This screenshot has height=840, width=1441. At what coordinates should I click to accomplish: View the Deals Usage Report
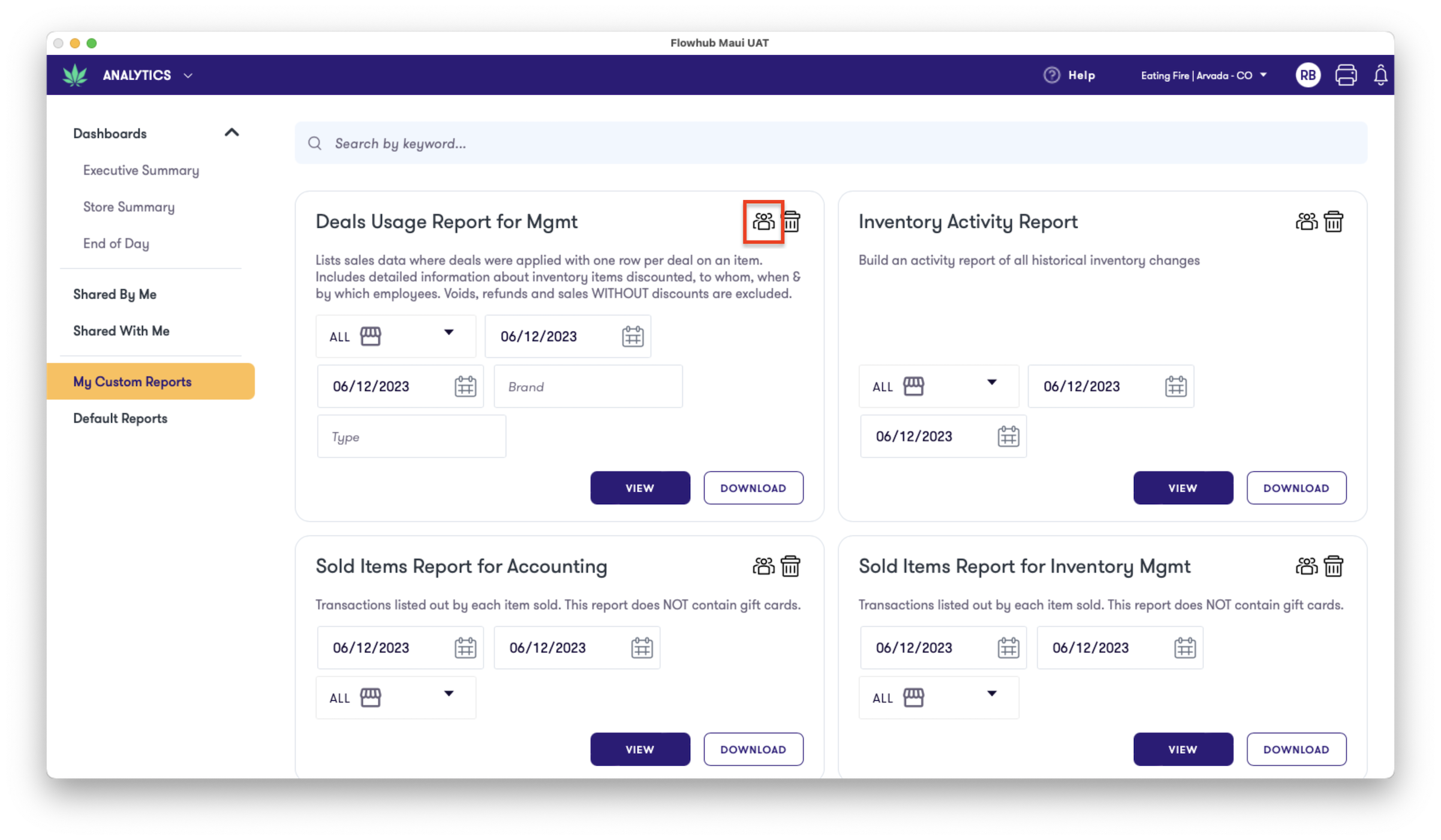[640, 488]
